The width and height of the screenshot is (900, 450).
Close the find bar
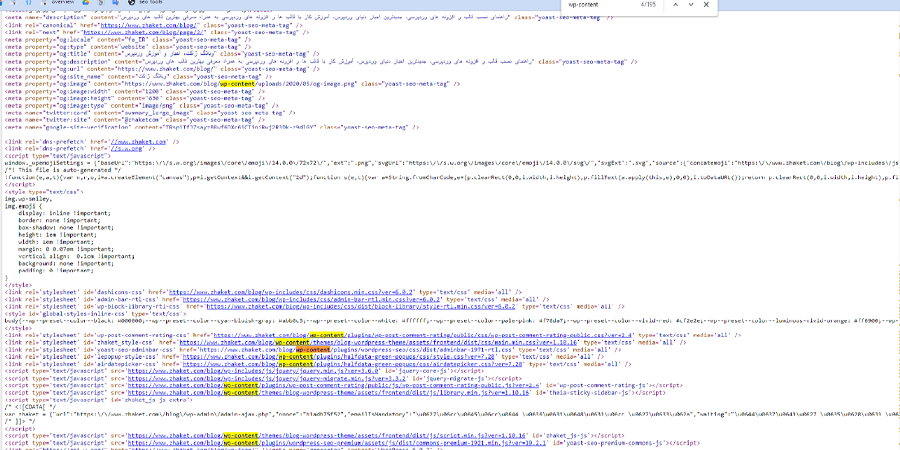(x=706, y=5)
